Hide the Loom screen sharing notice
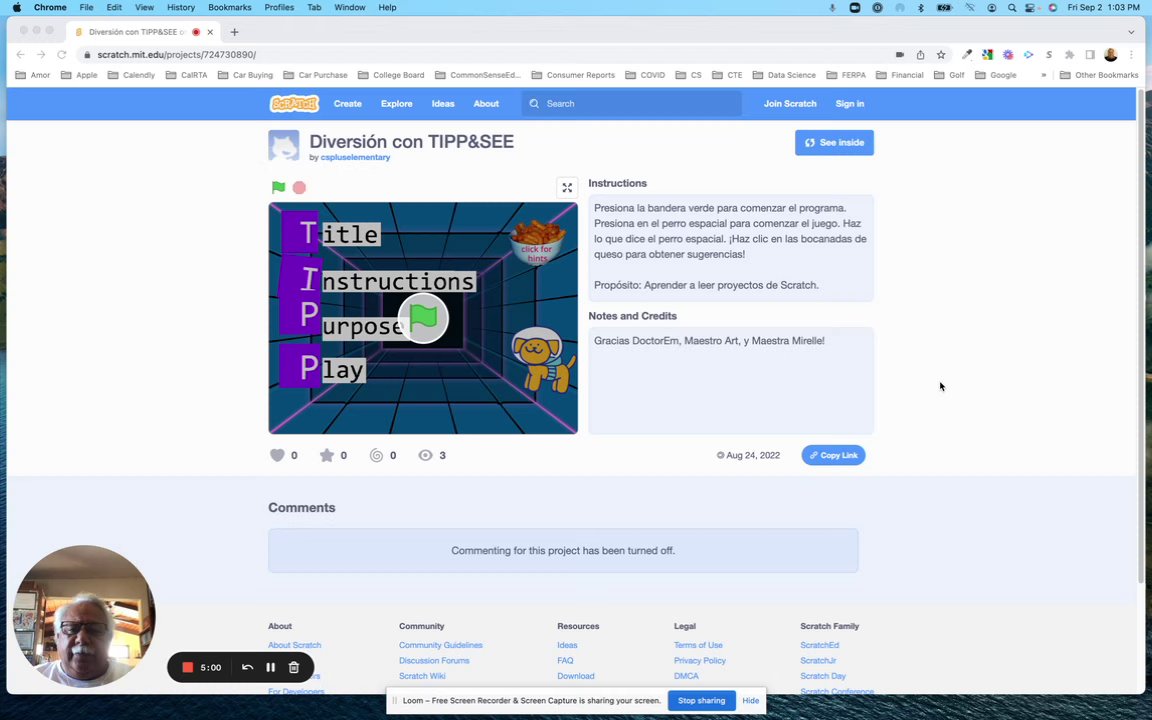The image size is (1152, 720). point(750,700)
